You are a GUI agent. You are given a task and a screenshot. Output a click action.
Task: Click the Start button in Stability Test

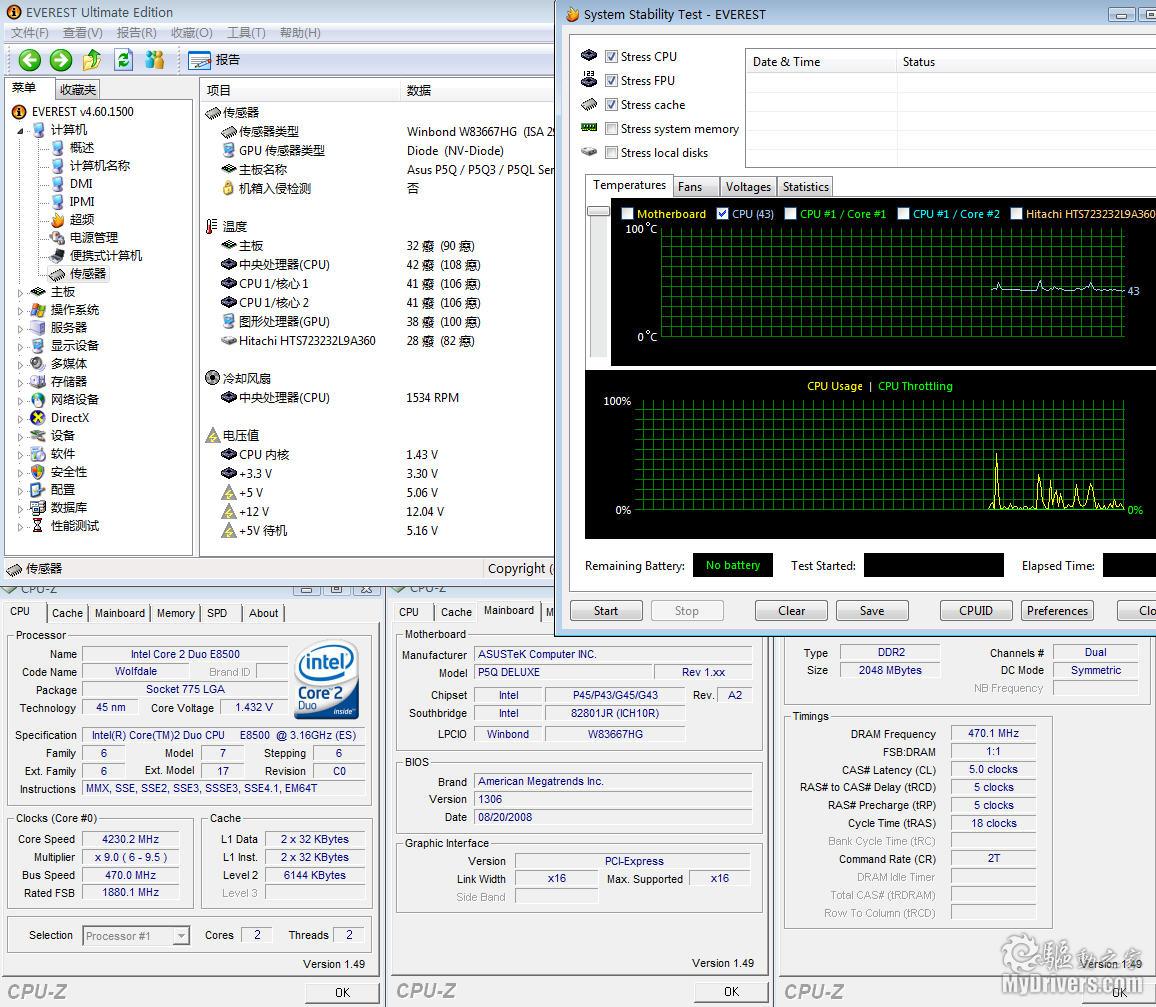[606, 610]
